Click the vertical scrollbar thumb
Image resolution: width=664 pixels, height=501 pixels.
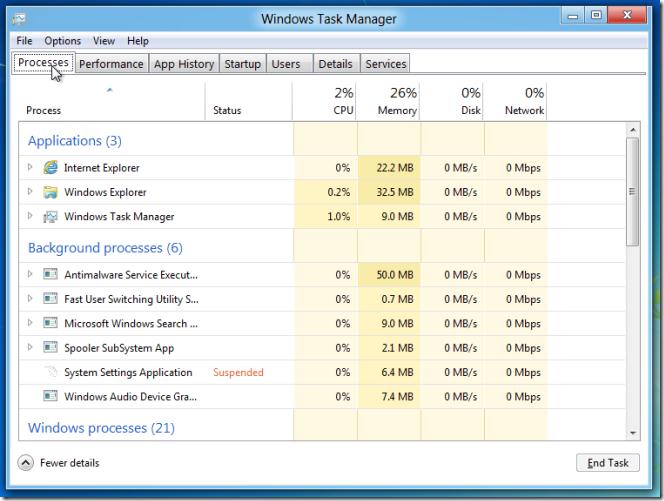click(633, 191)
